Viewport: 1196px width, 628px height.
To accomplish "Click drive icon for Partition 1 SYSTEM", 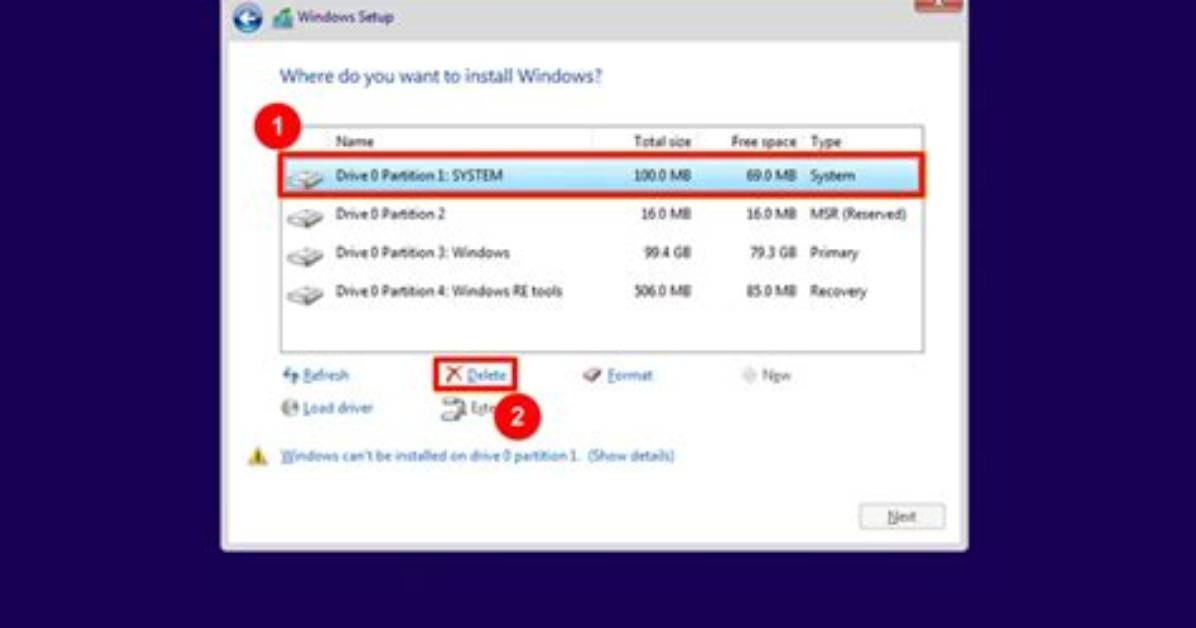I will 304,179.
